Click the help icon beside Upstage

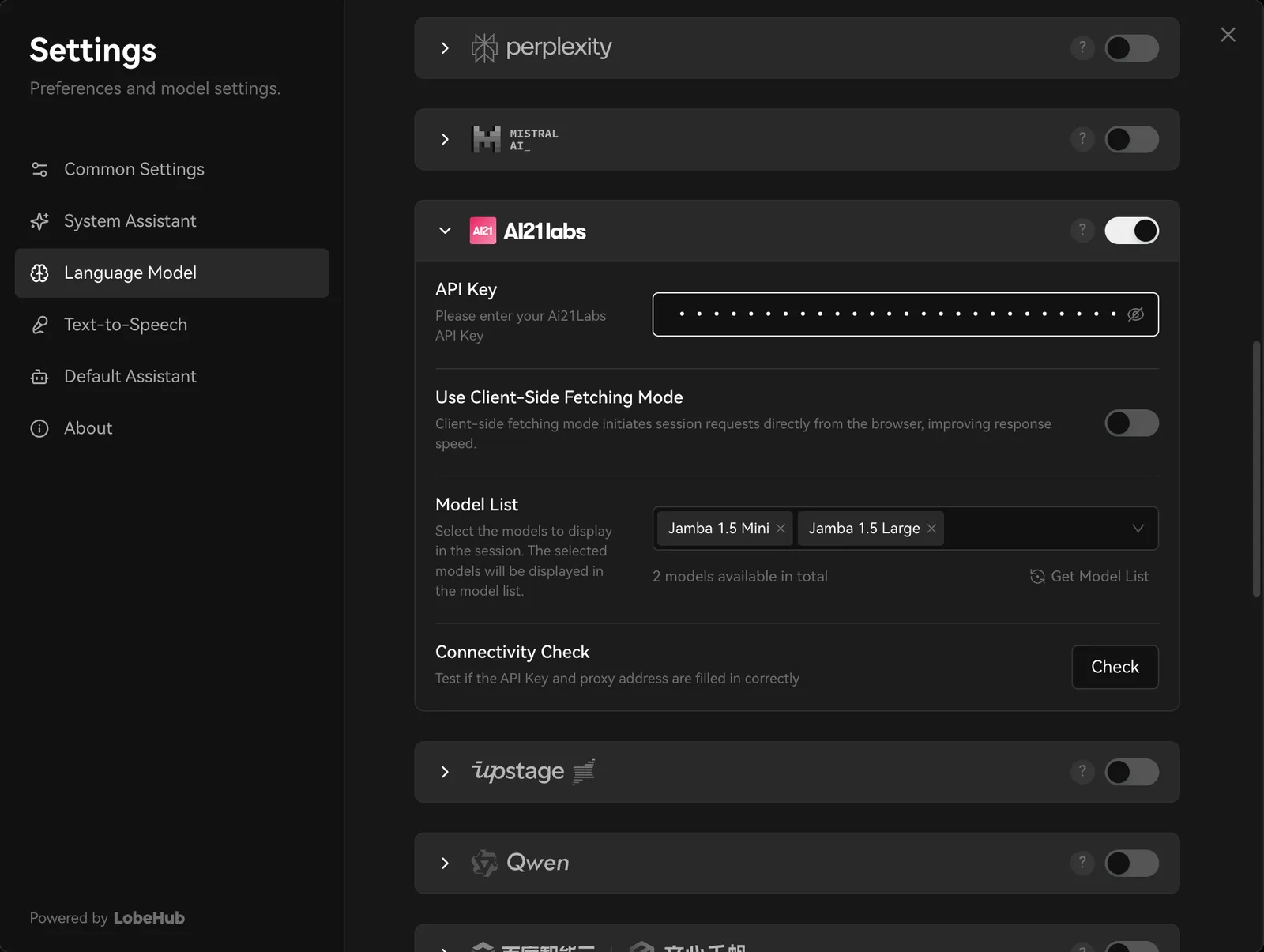(1082, 771)
